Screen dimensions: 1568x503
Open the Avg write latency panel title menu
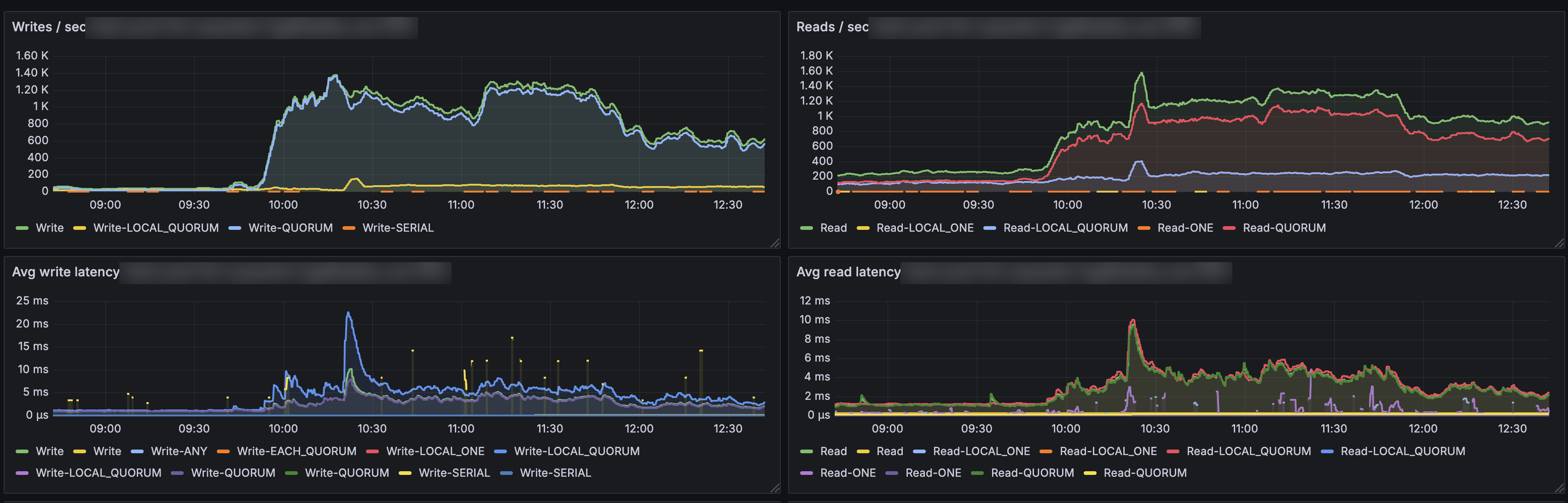[x=66, y=272]
